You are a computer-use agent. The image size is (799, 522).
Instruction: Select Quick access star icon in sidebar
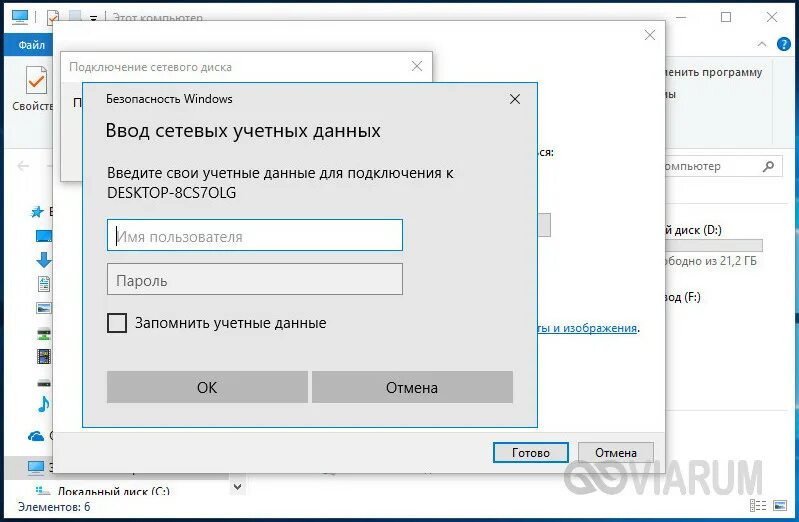click(37, 212)
